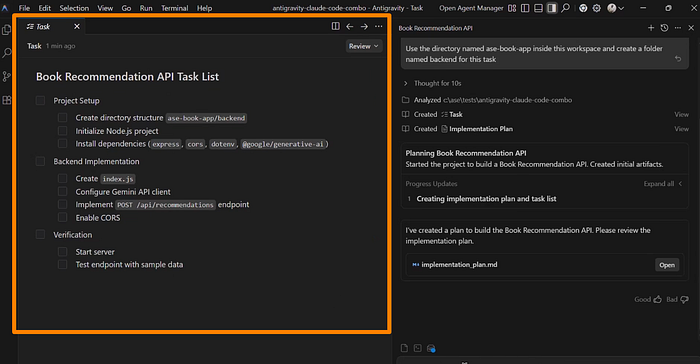Check the Verification checkbox
This screenshot has height=364, width=700.
click(40, 234)
